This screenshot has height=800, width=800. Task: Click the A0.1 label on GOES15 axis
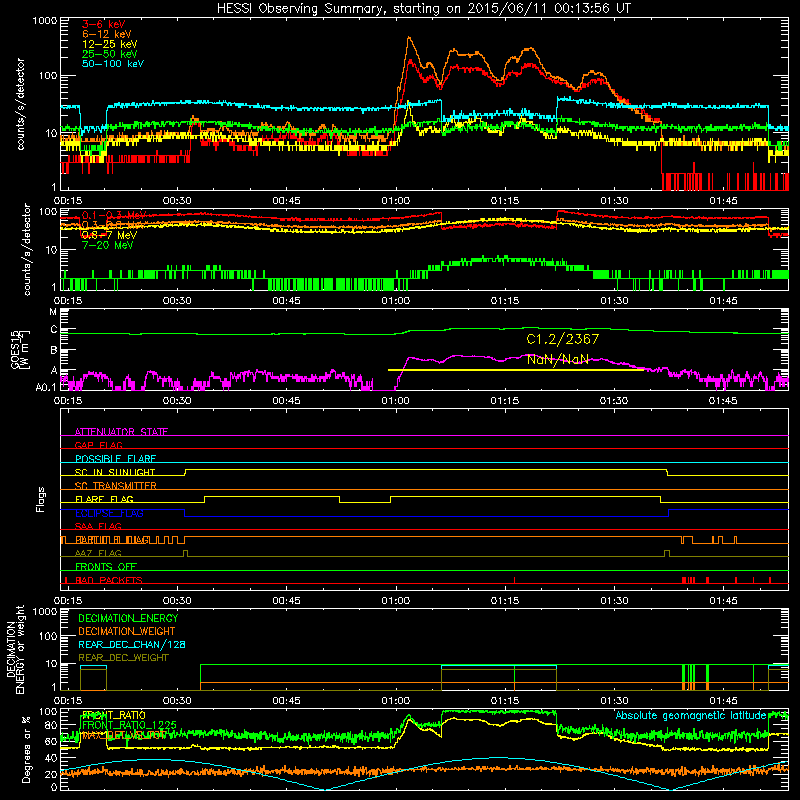[46, 387]
